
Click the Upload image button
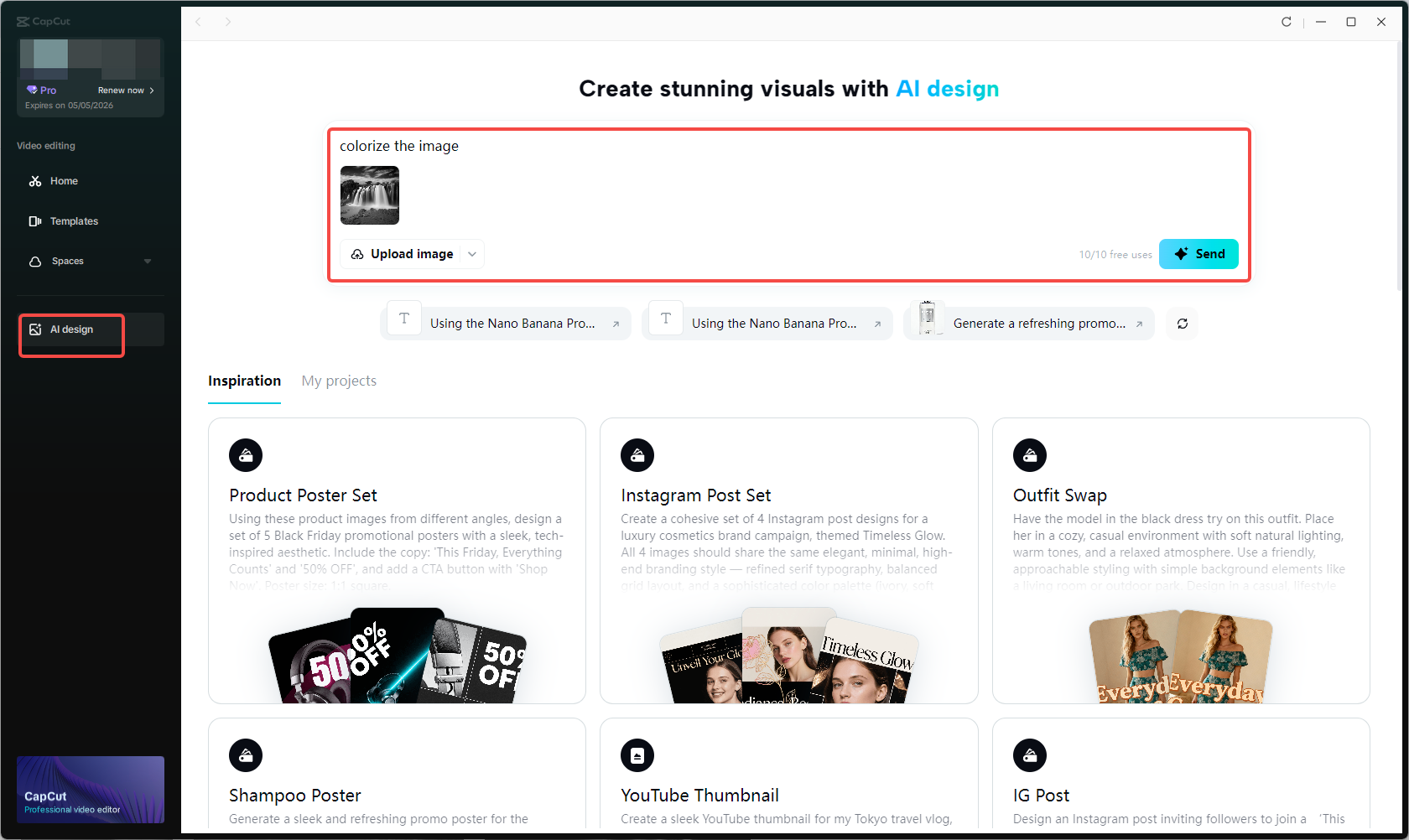coord(402,253)
